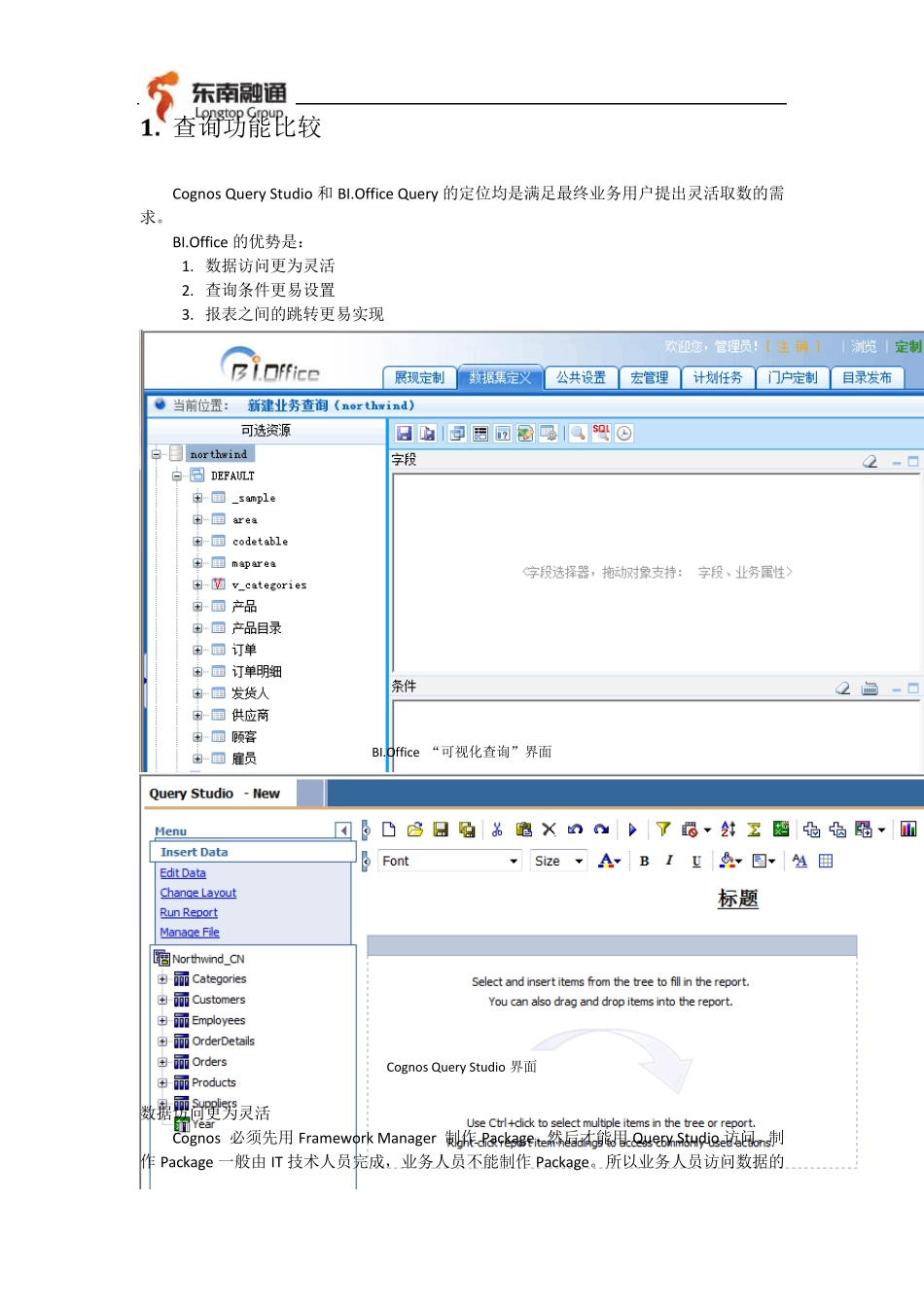Click the Save disk icon in Query Studio
This screenshot has height=1307, width=924.
tap(441, 830)
